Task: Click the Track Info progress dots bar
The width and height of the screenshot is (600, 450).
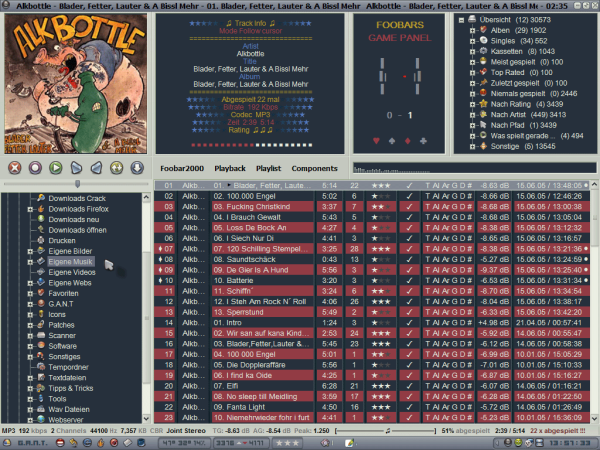Action: coord(252,145)
